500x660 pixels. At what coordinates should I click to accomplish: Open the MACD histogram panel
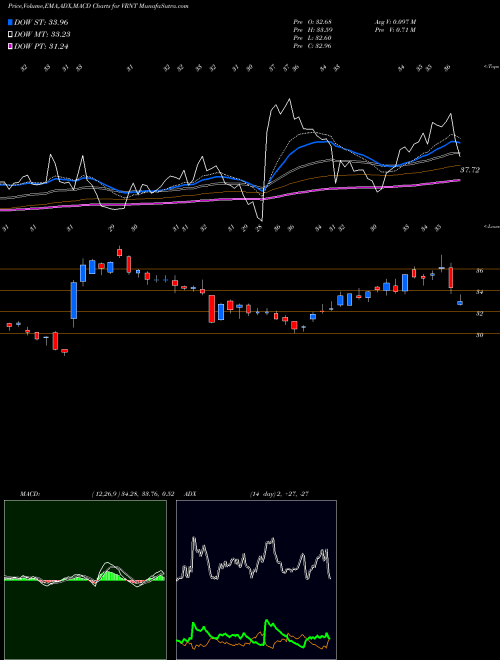[x=85, y=580]
